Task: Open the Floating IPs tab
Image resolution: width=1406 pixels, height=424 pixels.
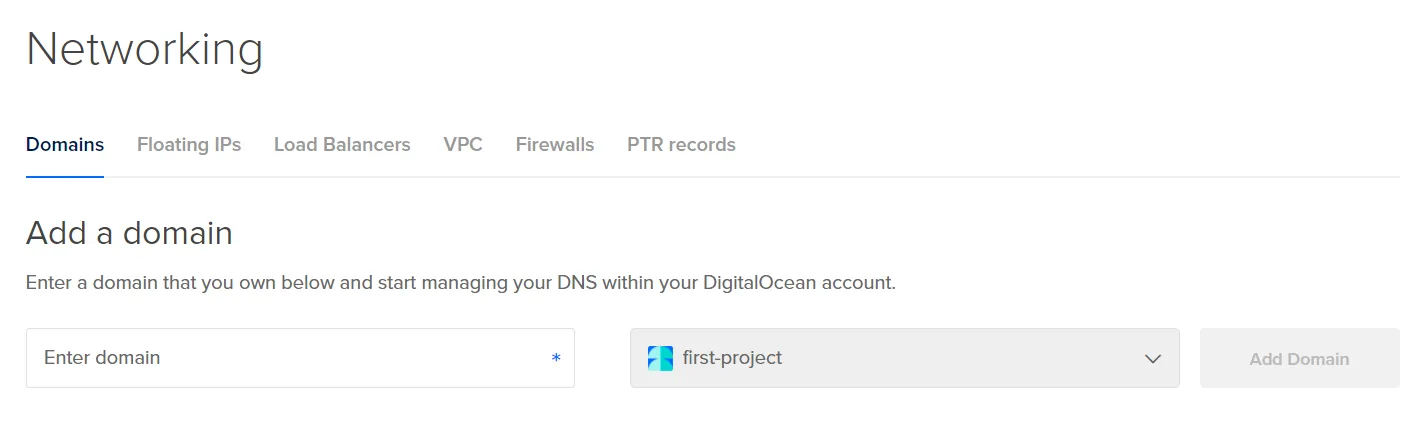Action: point(189,145)
